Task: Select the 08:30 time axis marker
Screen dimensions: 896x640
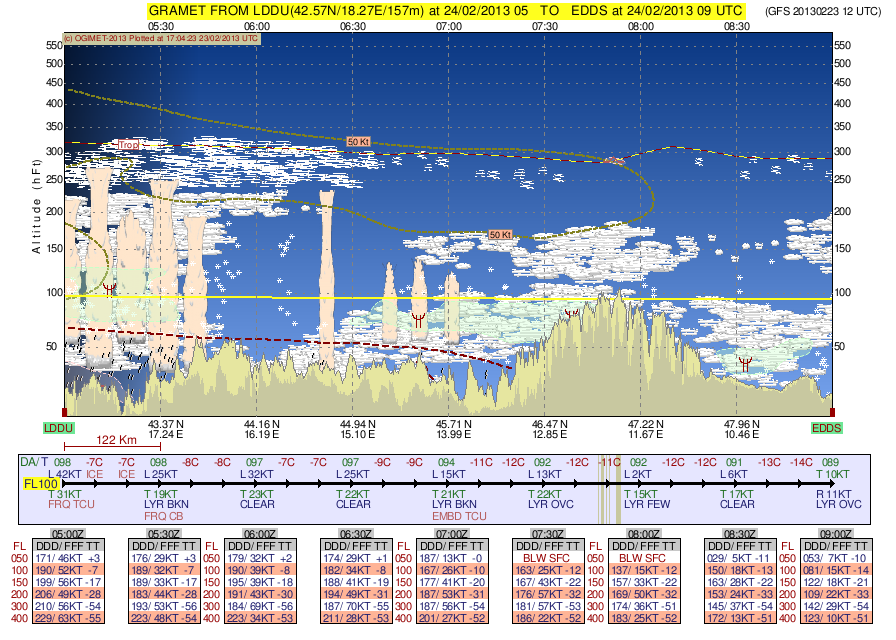Action: point(737,24)
